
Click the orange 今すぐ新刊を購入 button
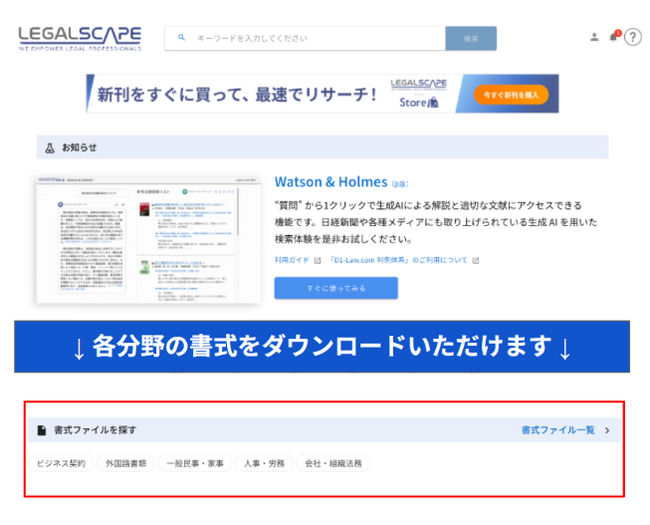point(511,95)
